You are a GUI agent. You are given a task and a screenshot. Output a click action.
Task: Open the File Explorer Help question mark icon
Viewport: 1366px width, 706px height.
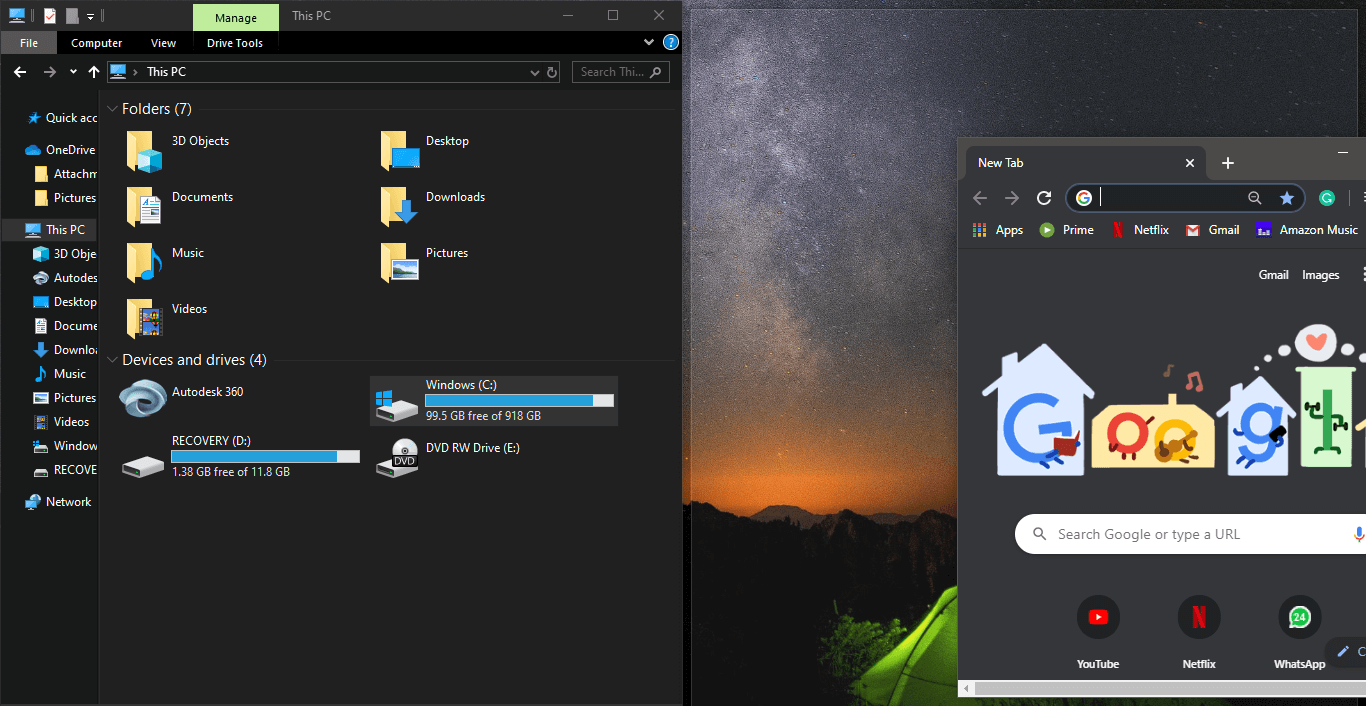671,43
